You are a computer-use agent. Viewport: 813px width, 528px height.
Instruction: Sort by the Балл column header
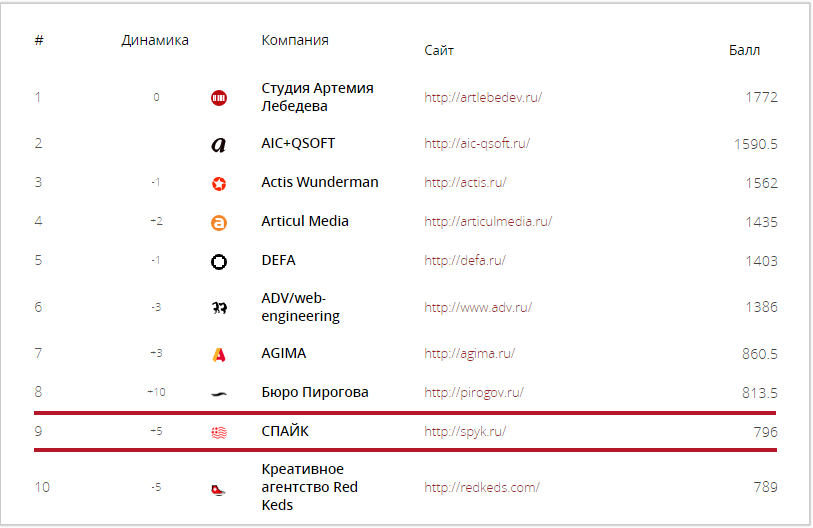pyautogui.click(x=744, y=50)
